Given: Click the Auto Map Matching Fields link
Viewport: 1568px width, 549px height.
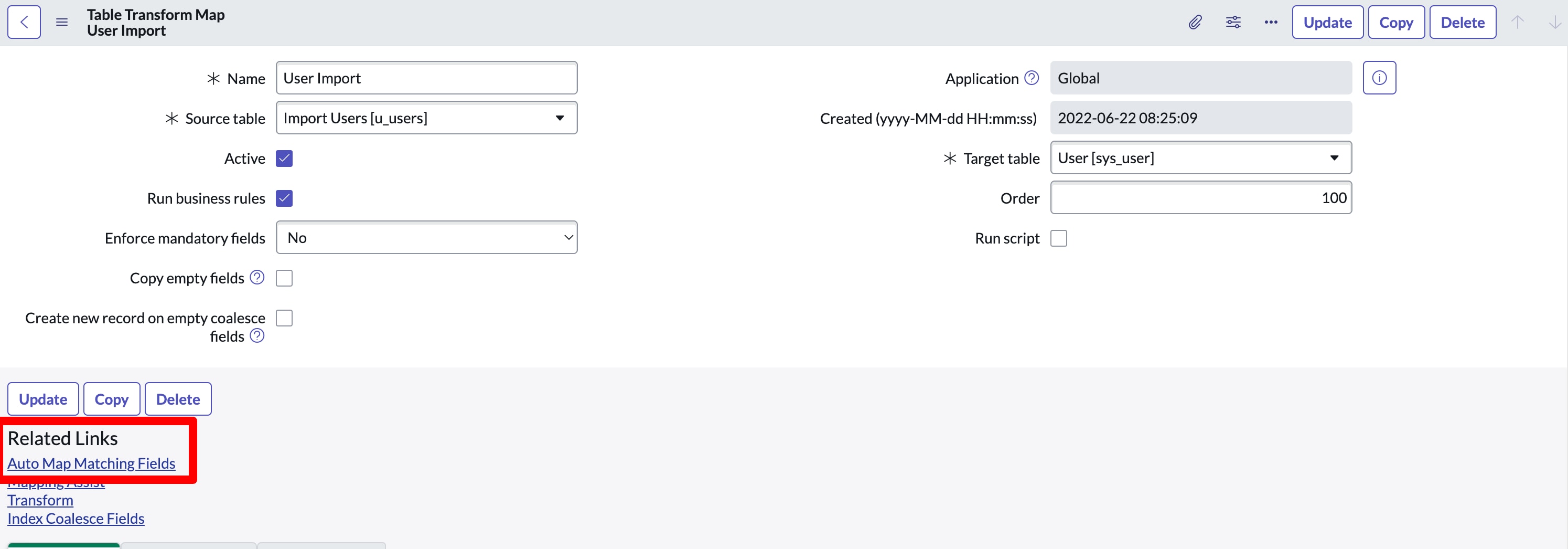Looking at the screenshot, I should pyautogui.click(x=91, y=463).
